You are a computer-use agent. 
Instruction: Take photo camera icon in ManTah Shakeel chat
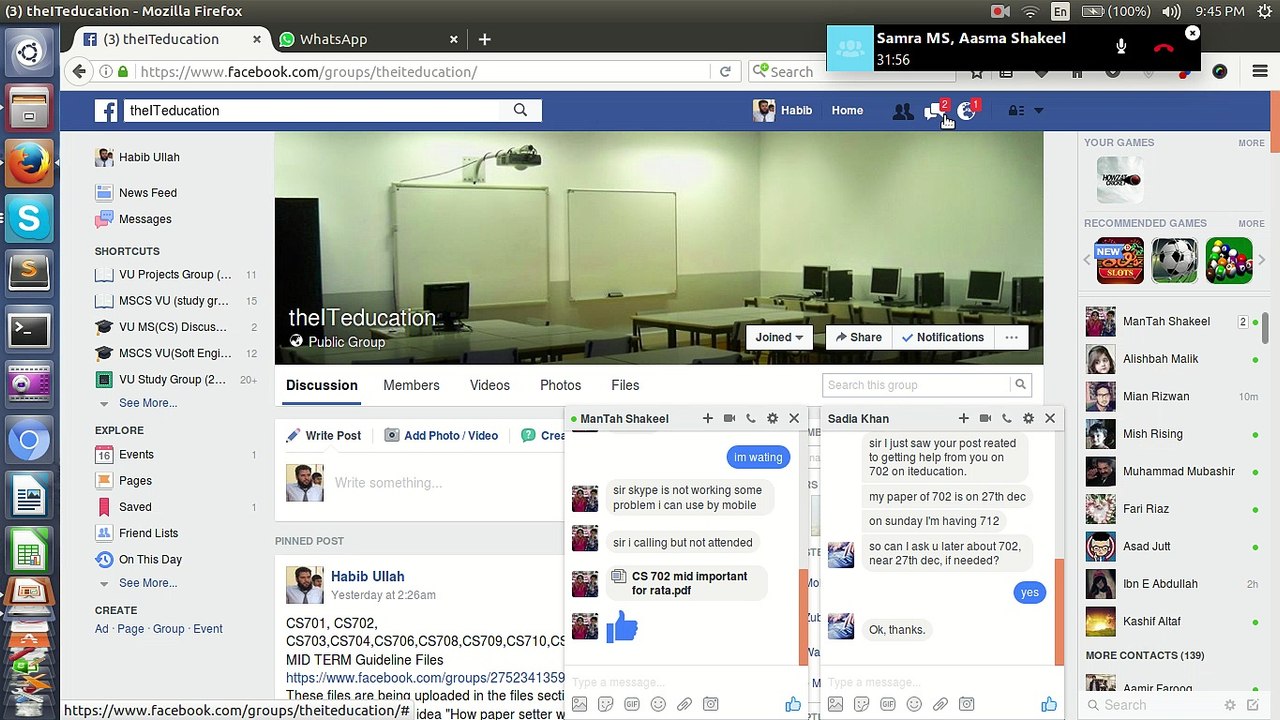coord(710,704)
